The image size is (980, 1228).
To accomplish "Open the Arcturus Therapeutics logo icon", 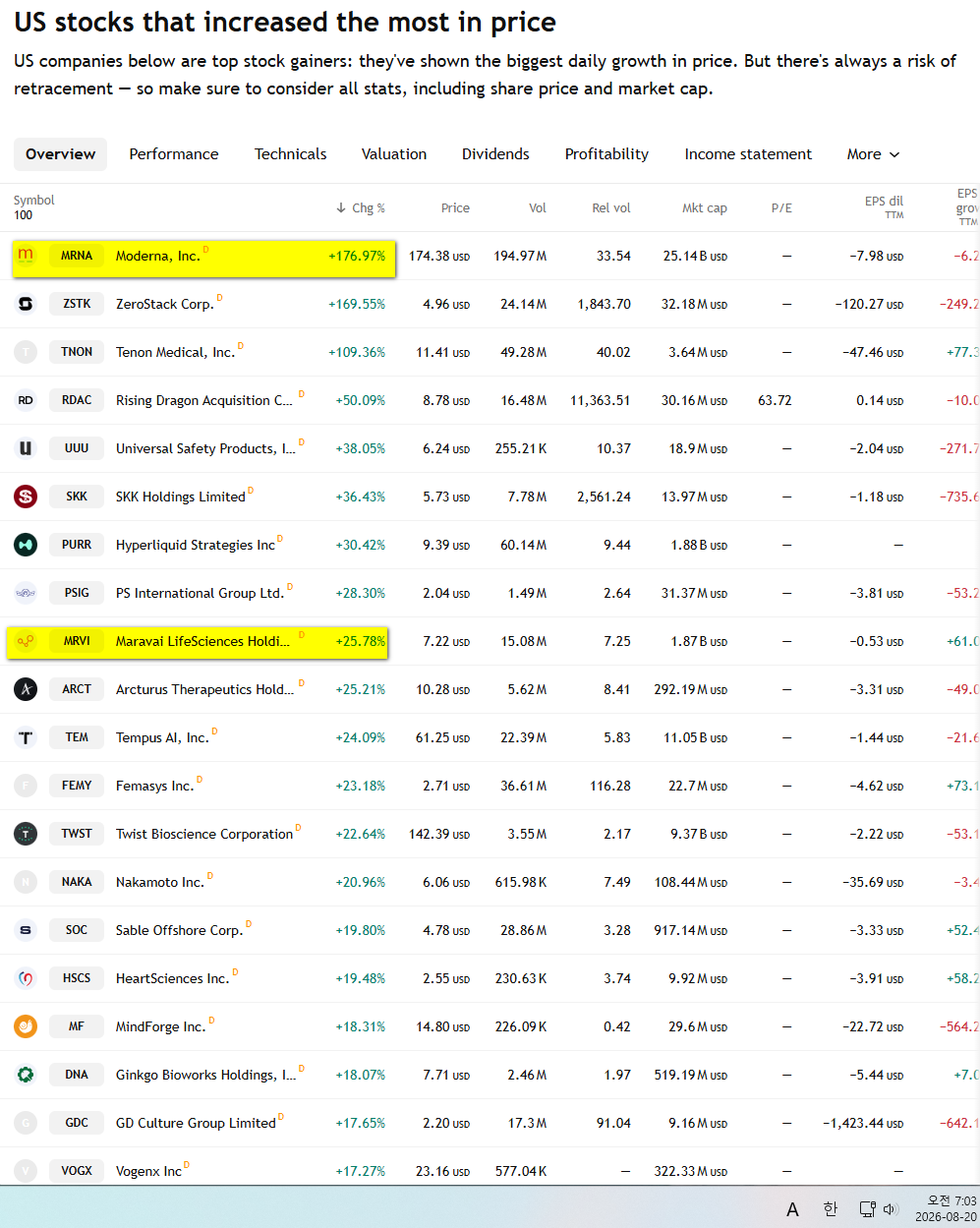I will [26, 689].
